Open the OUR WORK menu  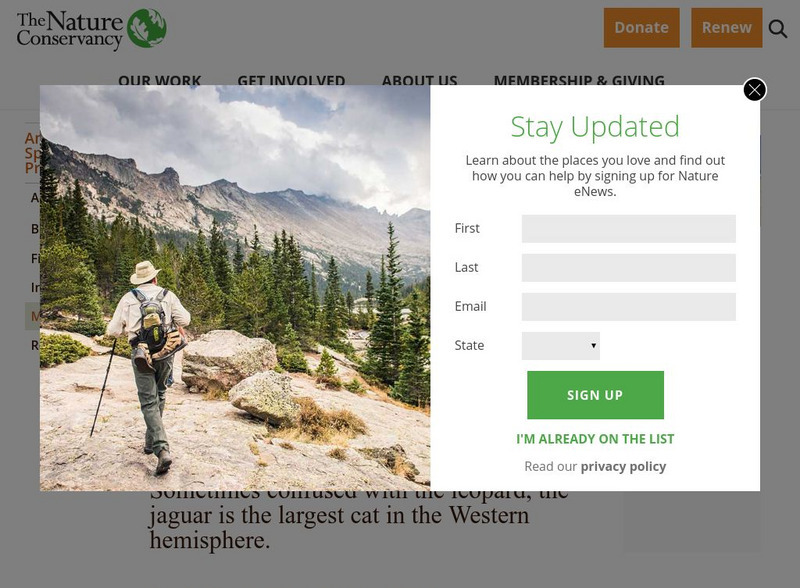(x=159, y=80)
